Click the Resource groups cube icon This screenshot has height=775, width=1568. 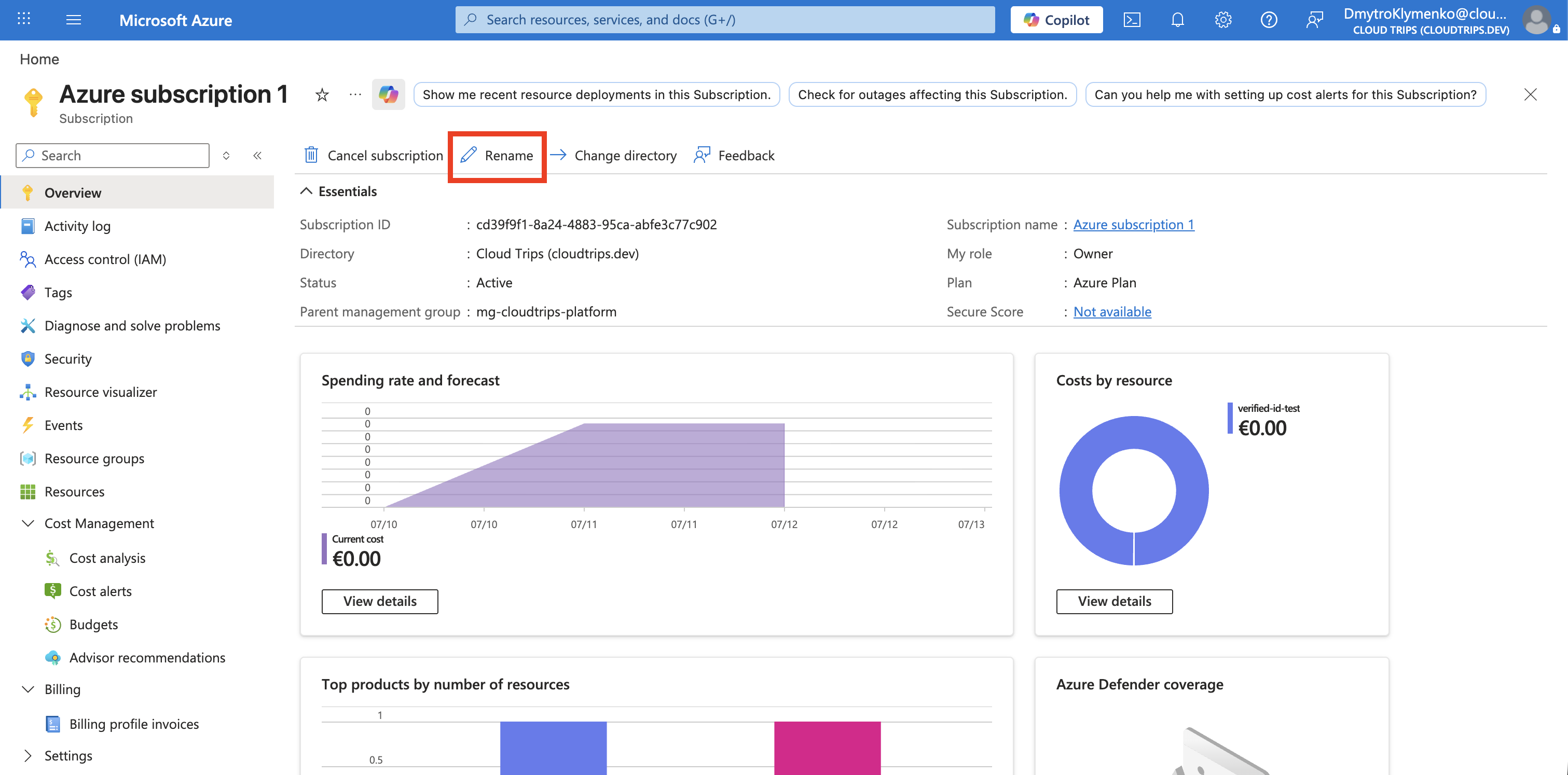[27, 458]
